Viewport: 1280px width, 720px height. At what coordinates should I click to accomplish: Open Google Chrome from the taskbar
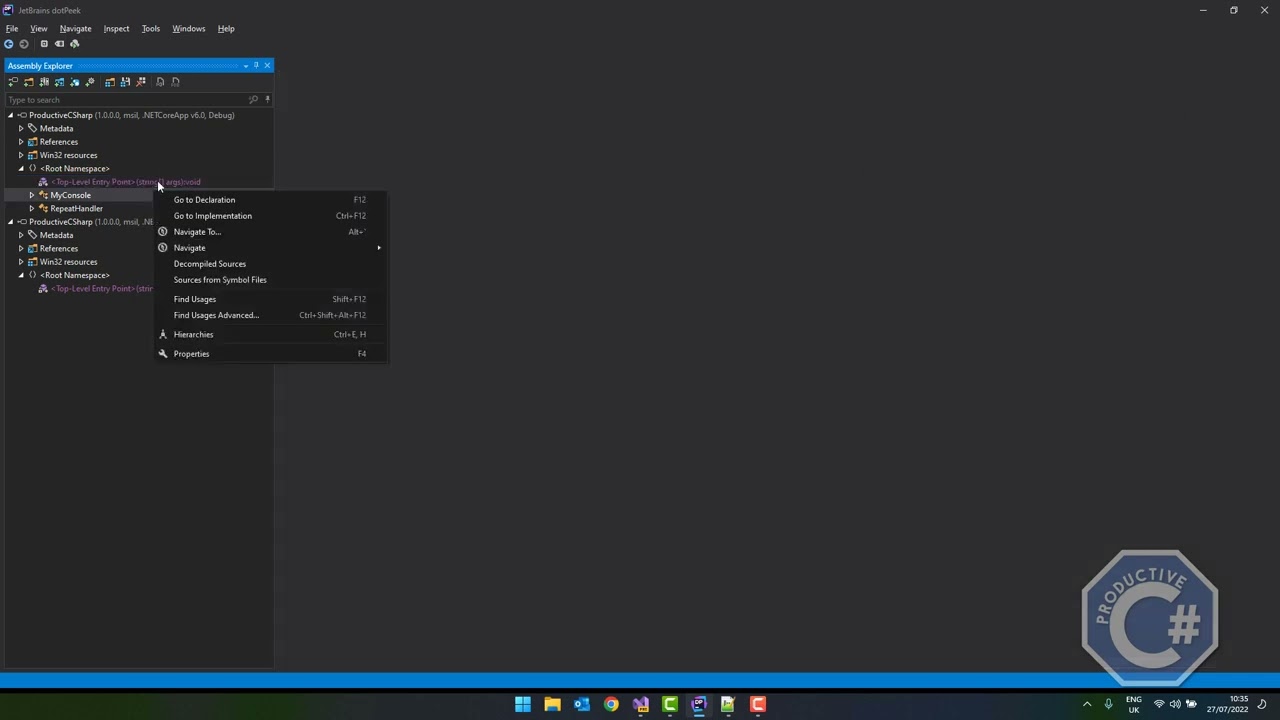click(x=611, y=704)
